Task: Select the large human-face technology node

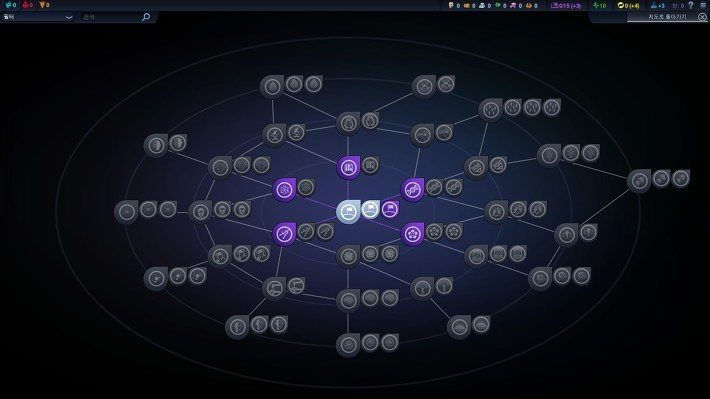Action: (x=200, y=212)
